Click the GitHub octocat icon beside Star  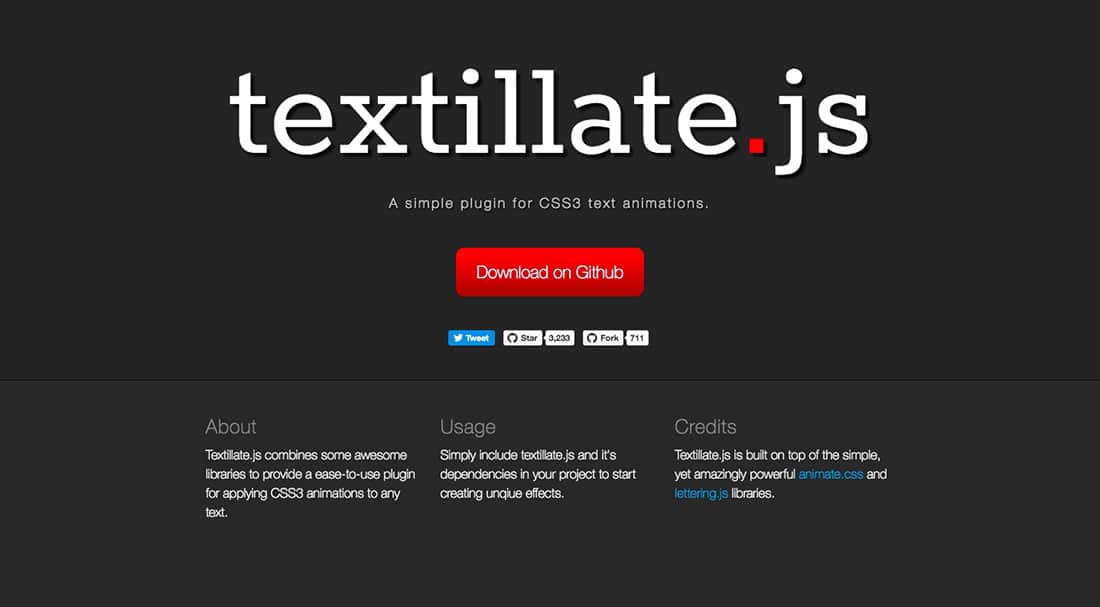click(512, 338)
